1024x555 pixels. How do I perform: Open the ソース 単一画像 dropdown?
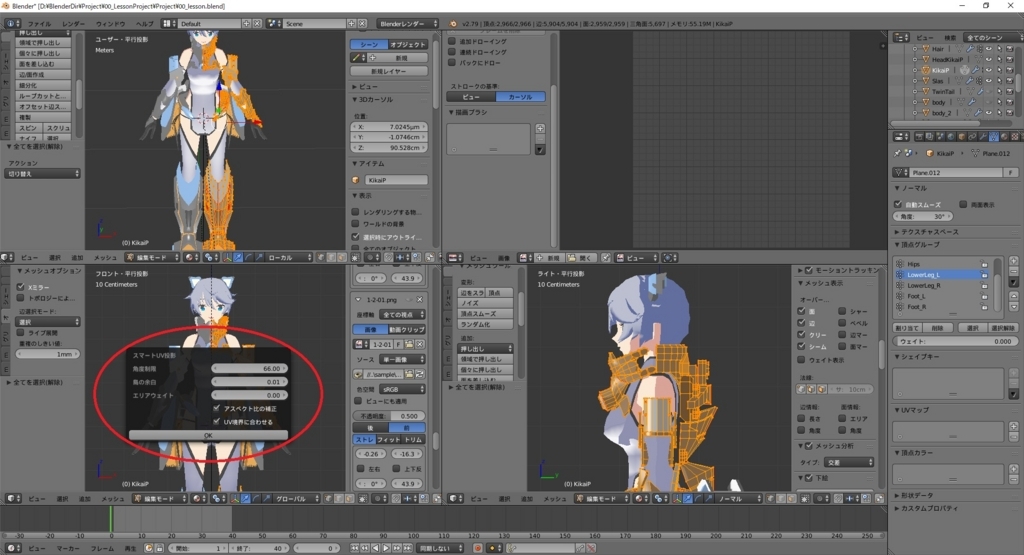pyautogui.click(x=402, y=360)
